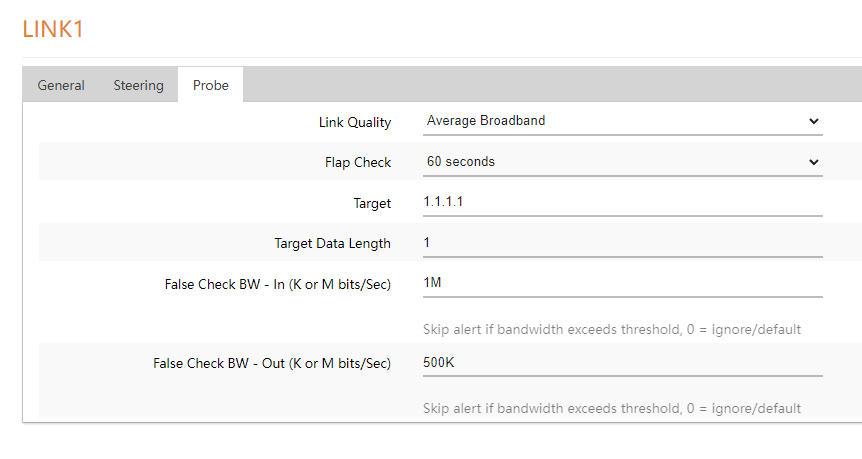Click the skip alert hint under BW Out

[611, 408]
